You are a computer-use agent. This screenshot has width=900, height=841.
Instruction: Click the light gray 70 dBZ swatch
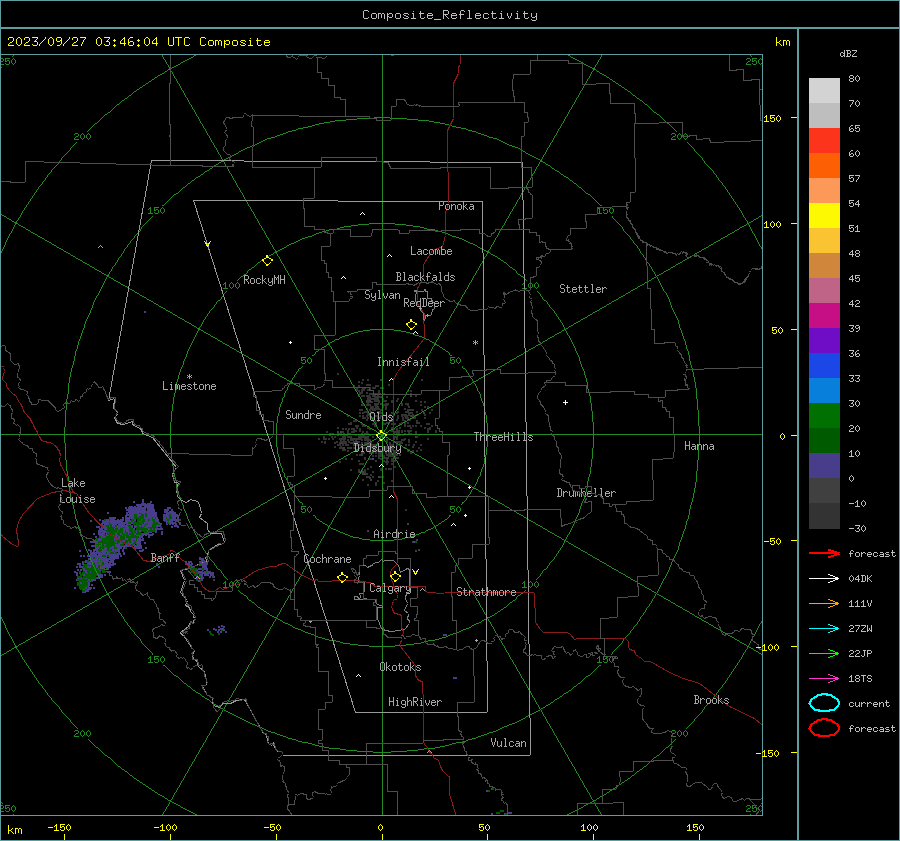point(824,91)
